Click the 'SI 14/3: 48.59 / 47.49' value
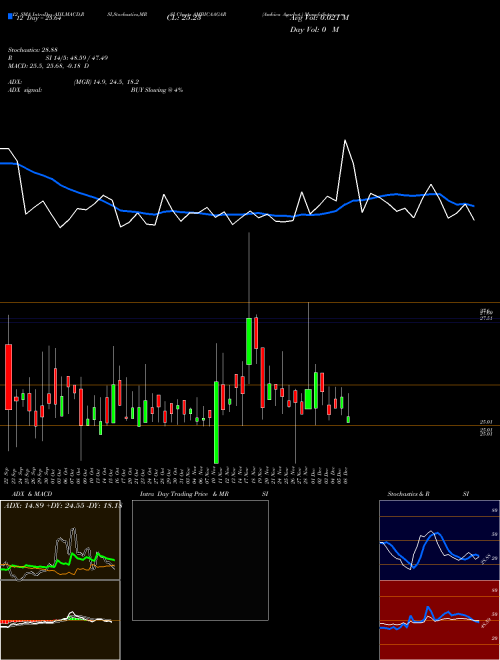This screenshot has height=660, width=500. point(77,58)
